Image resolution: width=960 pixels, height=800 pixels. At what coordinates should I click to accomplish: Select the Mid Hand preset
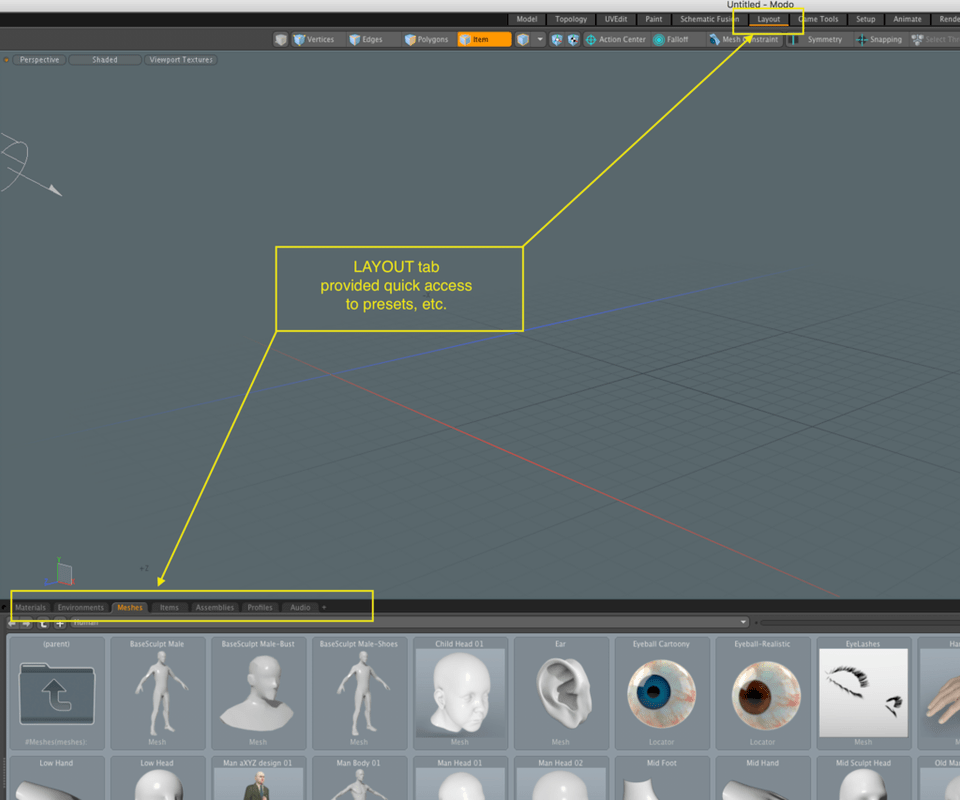pos(762,777)
